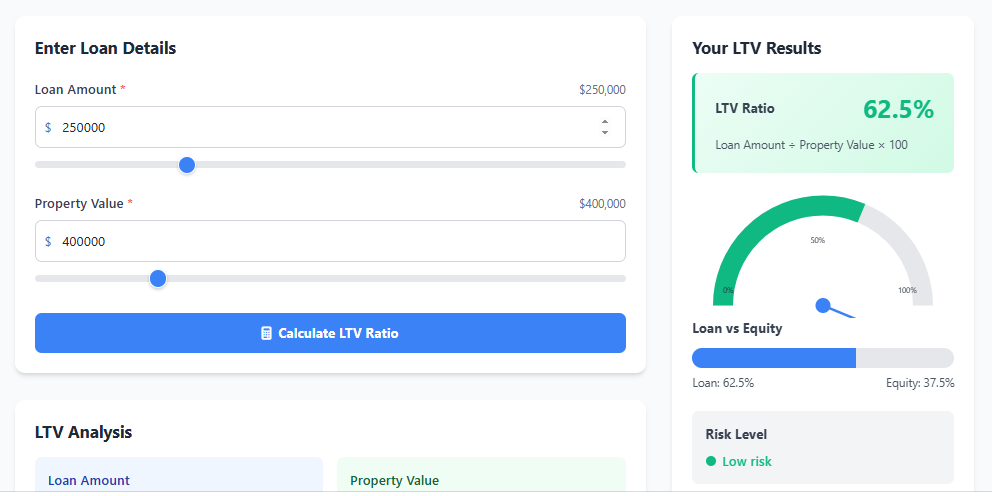Image resolution: width=992 pixels, height=496 pixels.
Task: Click the dollar sign in Loan Amount field
Action: [48, 128]
